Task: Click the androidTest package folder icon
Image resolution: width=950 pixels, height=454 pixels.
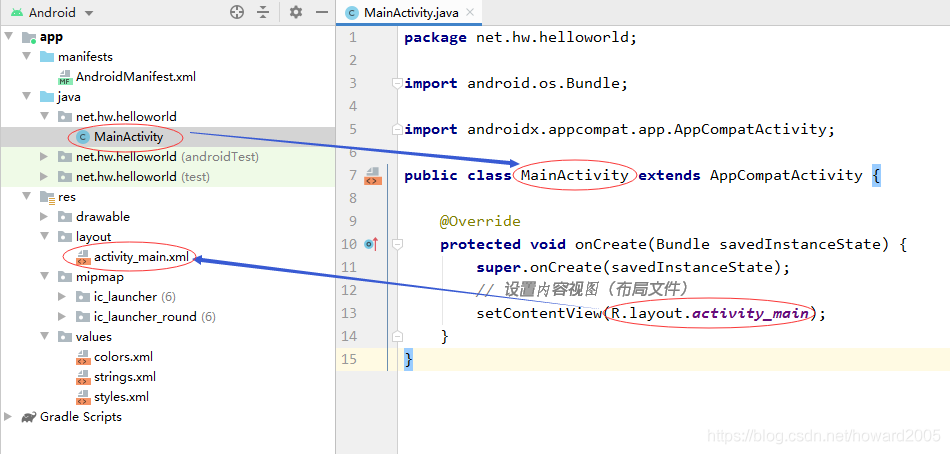Action: pyautogui.click(x=65, y=157)
